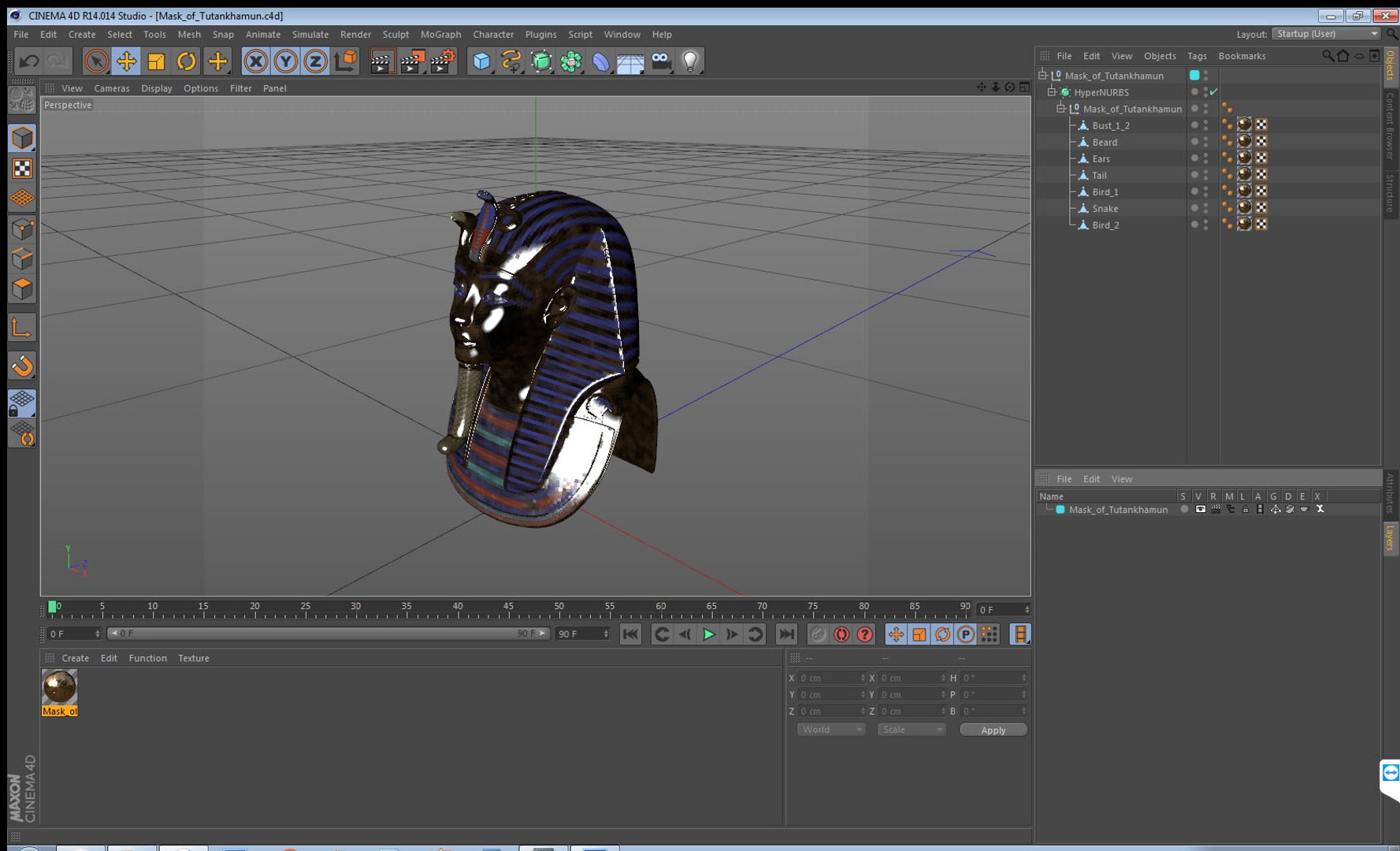Screen dimensions: 1400x851
Task: Add a Cube primitive object
Action: tap(481, 61)
